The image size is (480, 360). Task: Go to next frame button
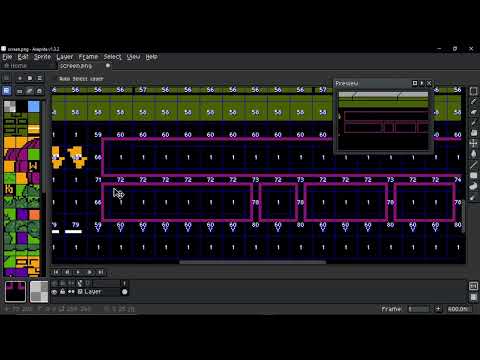89,272
